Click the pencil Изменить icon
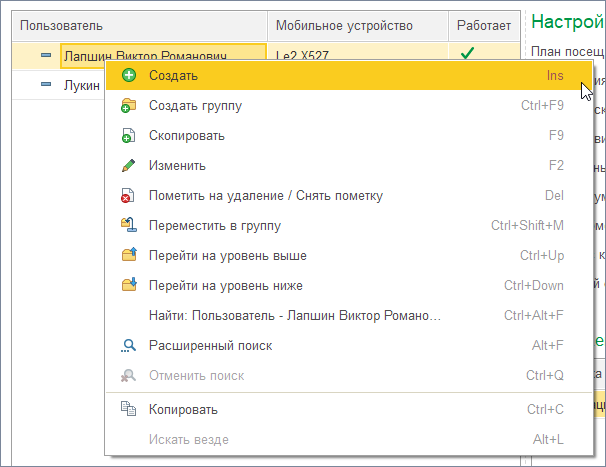Image resolution: width=606 pixels, height=467 pixels. 128,166
